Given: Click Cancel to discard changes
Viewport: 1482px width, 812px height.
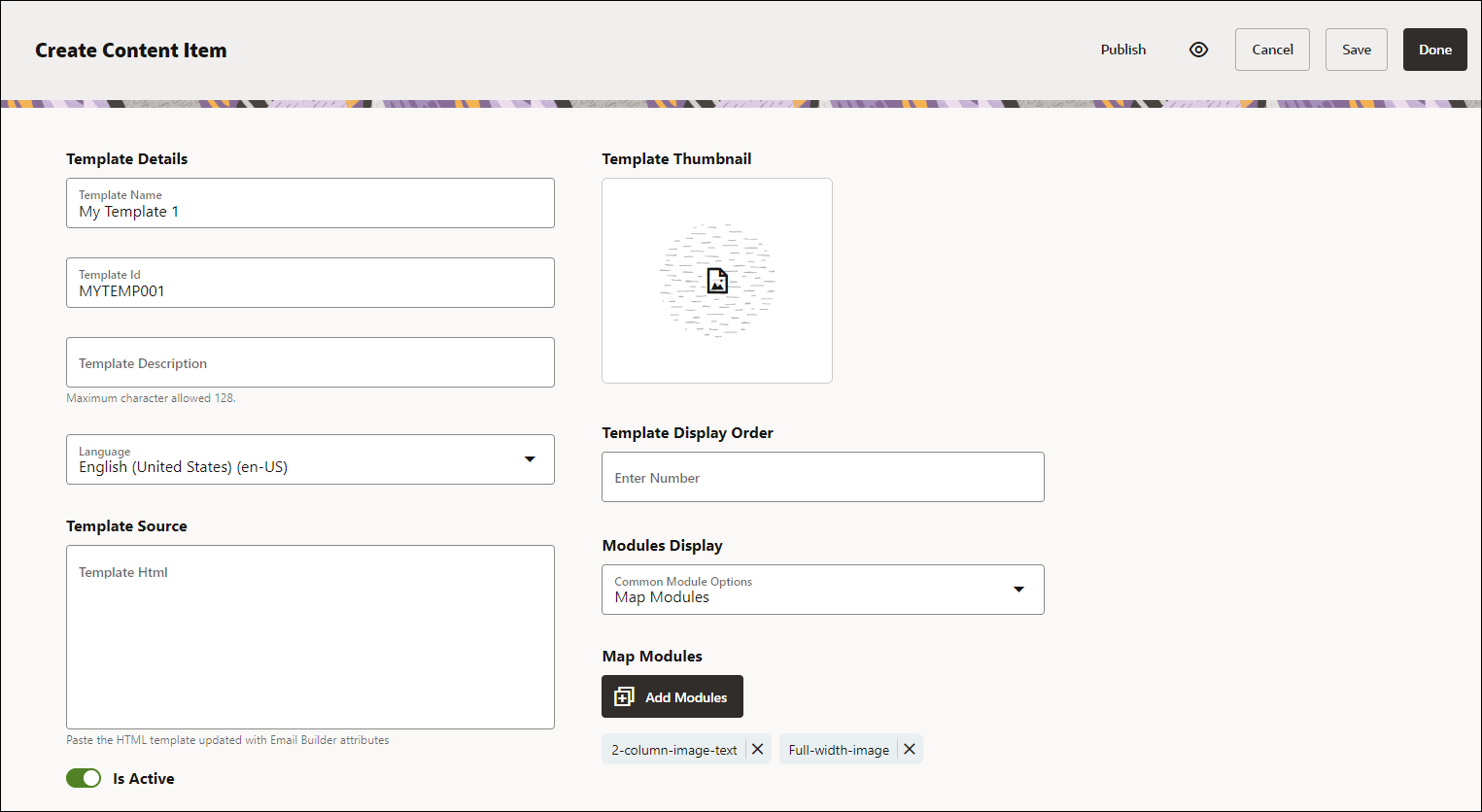Looking at the screenshot, I should pos(1272,49).
